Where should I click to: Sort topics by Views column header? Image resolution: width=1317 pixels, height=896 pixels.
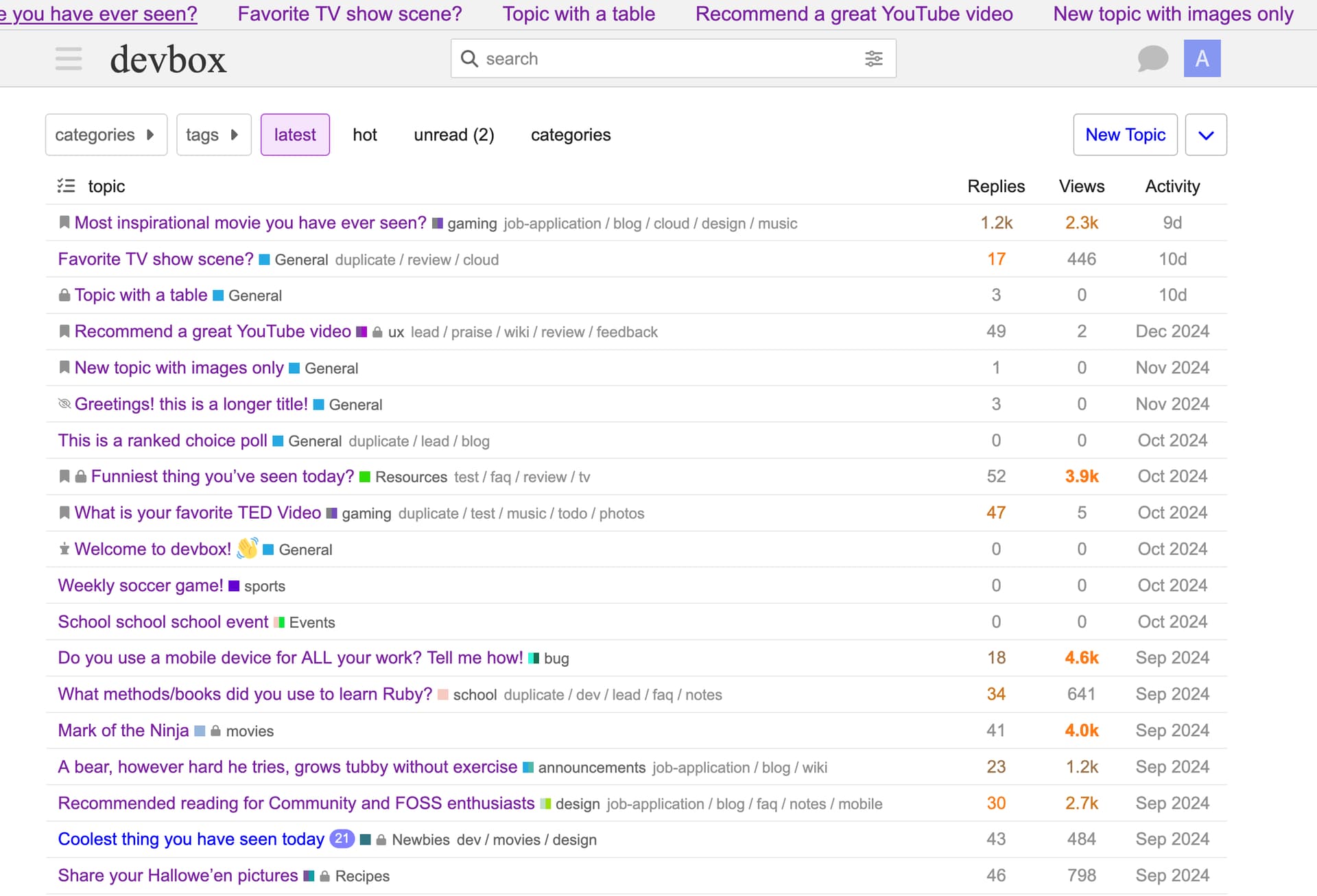(1081, 187)
